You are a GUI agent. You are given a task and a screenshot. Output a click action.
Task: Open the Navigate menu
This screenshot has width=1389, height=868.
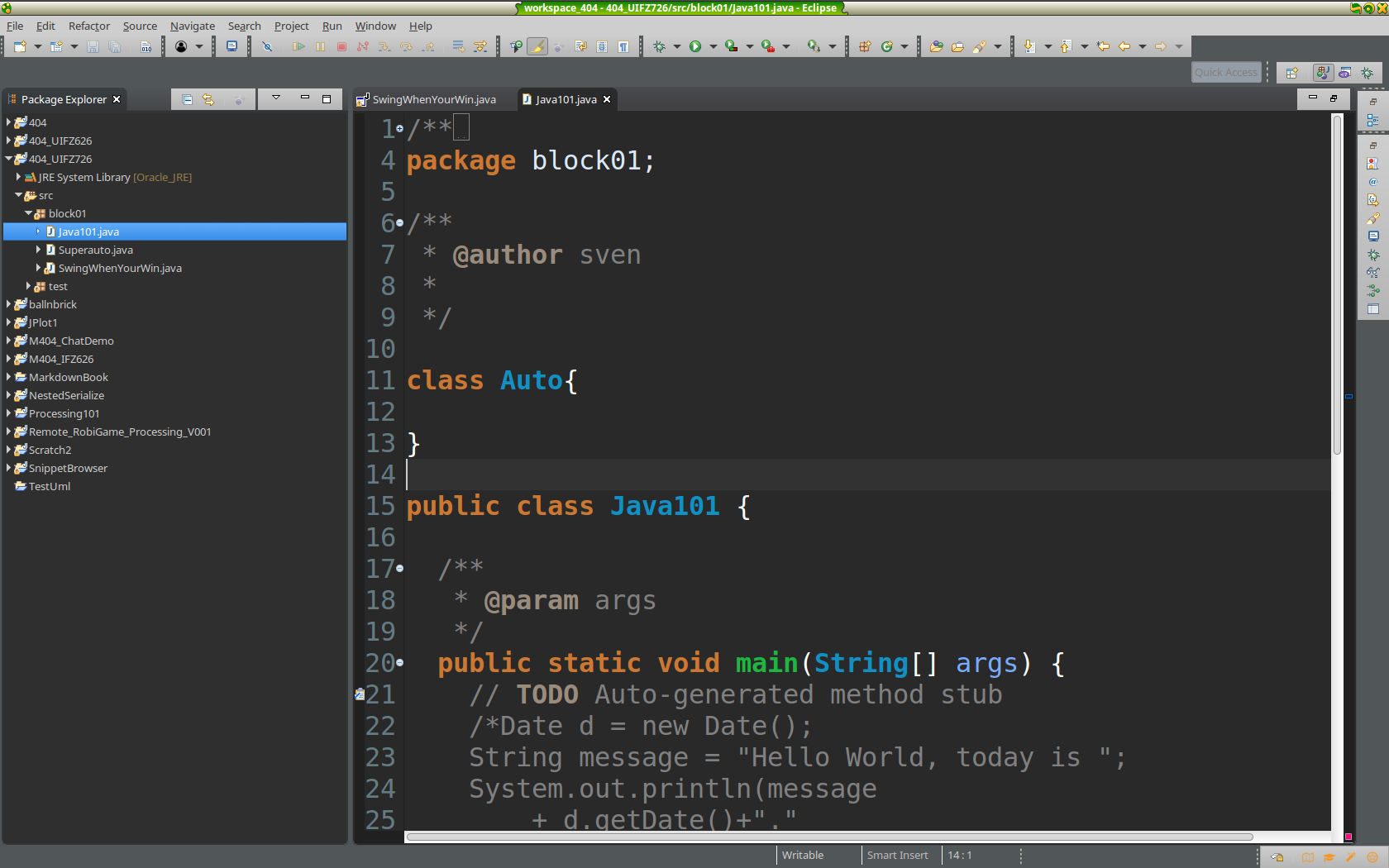193,26
